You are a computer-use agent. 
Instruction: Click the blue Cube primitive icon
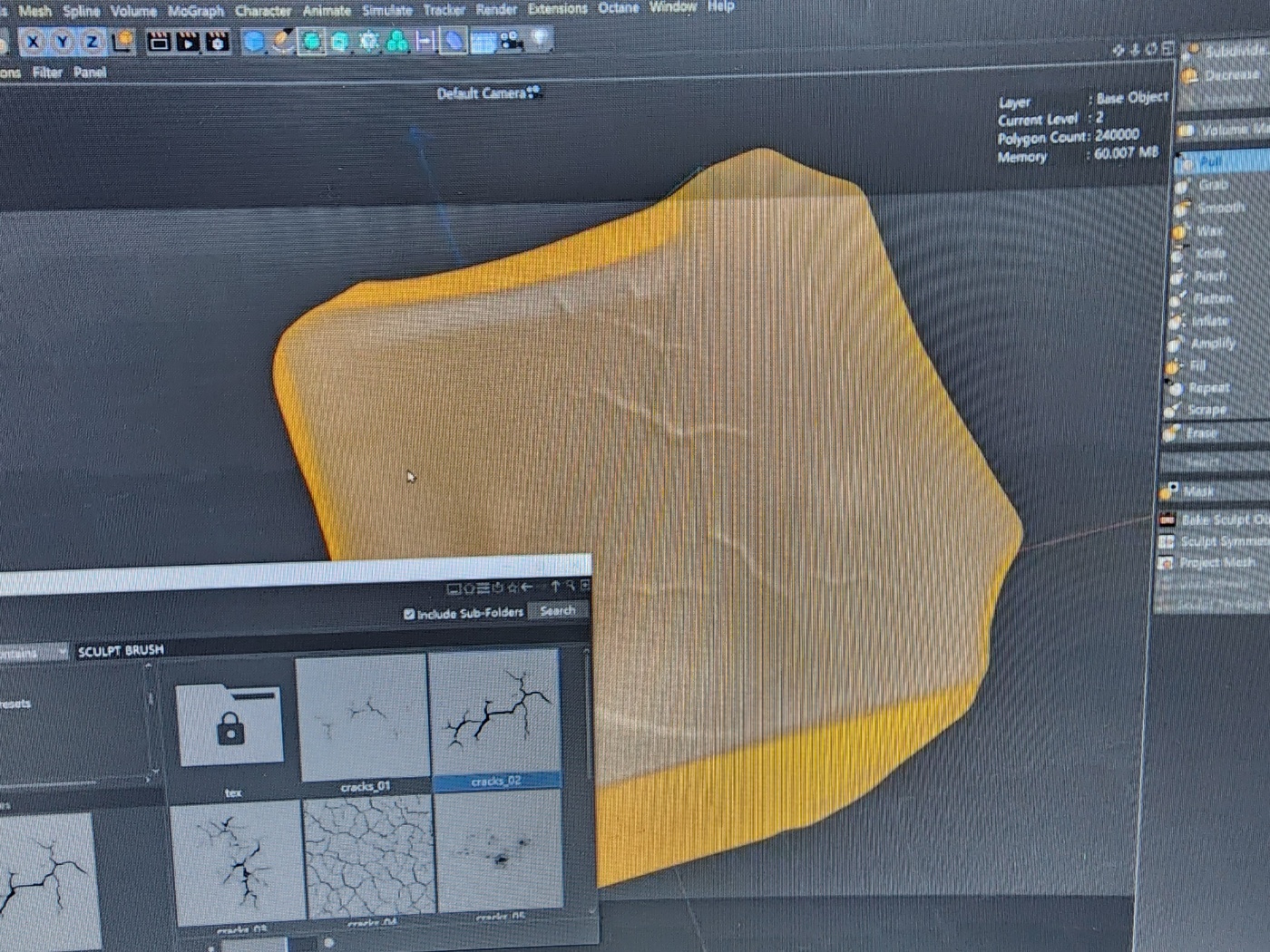pos(254,42)
